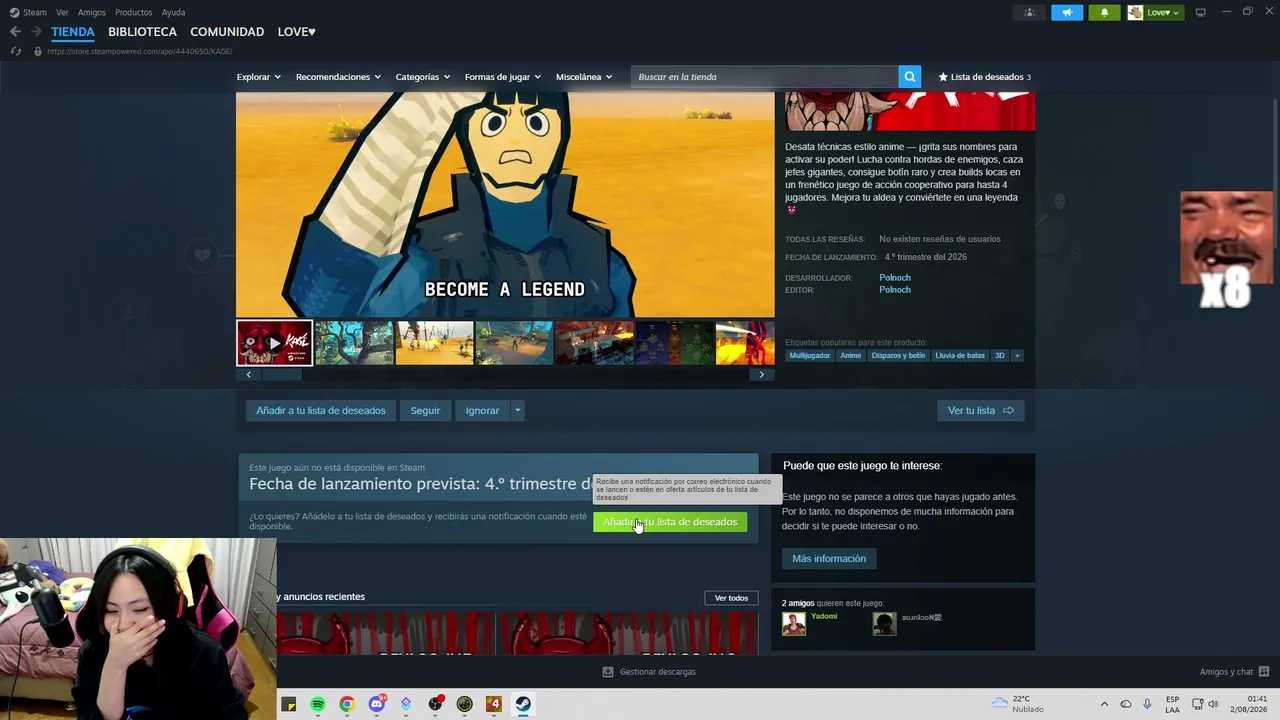Expand the Categorías dropdown
The image size is (1280, 720).
click(x=422, y=77)
